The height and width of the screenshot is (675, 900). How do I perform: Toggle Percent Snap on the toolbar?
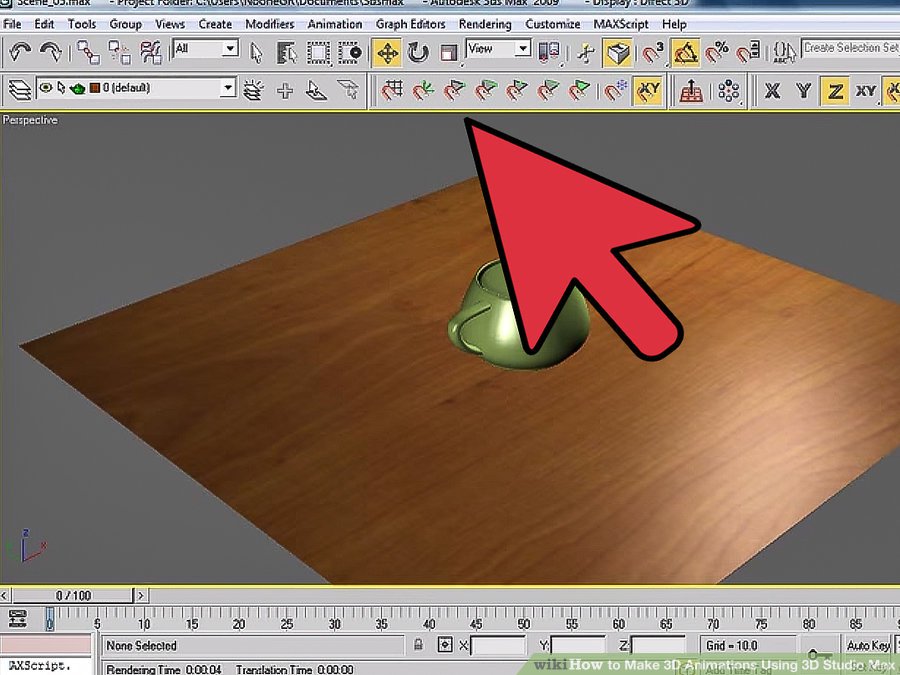[x=717, y=51]
